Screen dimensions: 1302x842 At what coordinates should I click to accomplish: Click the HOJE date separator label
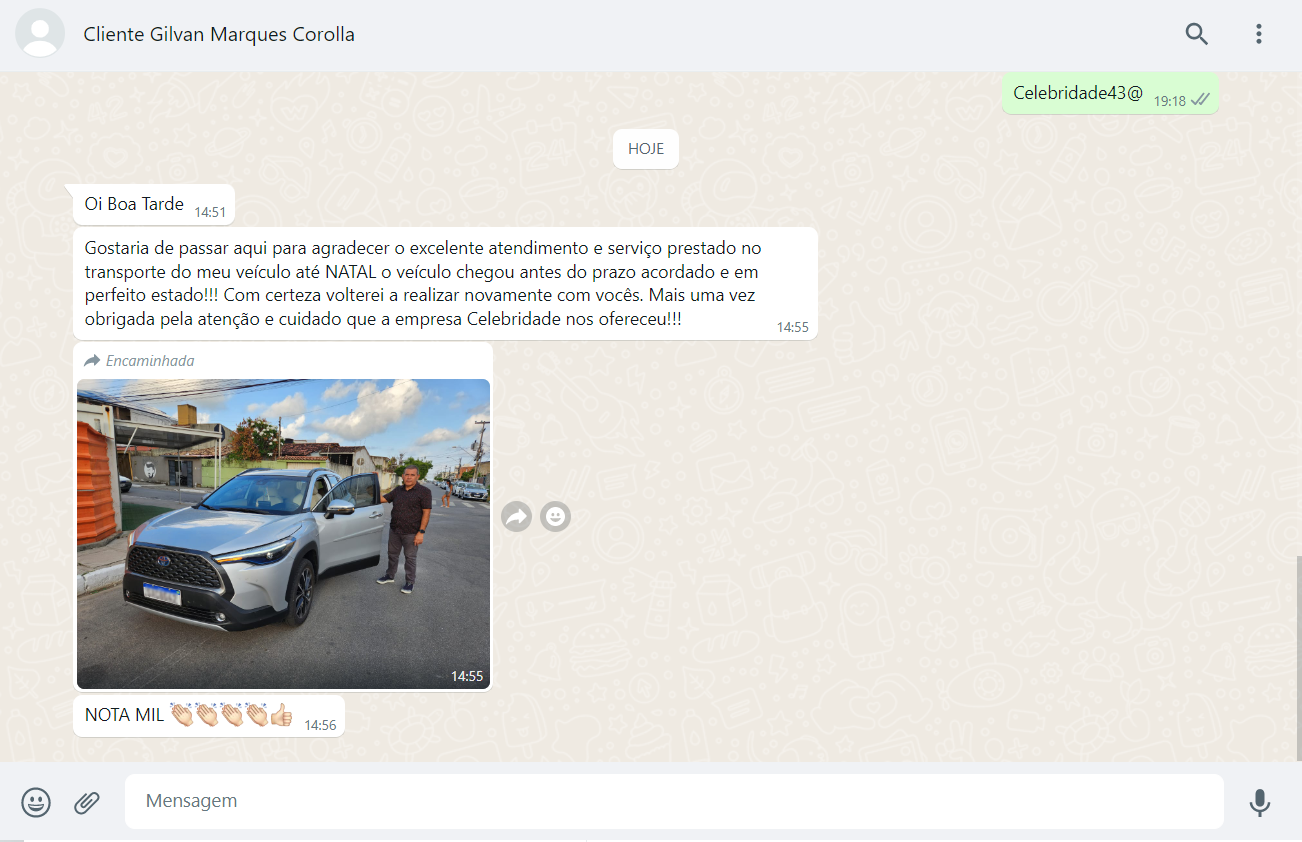tap(646, 149)
